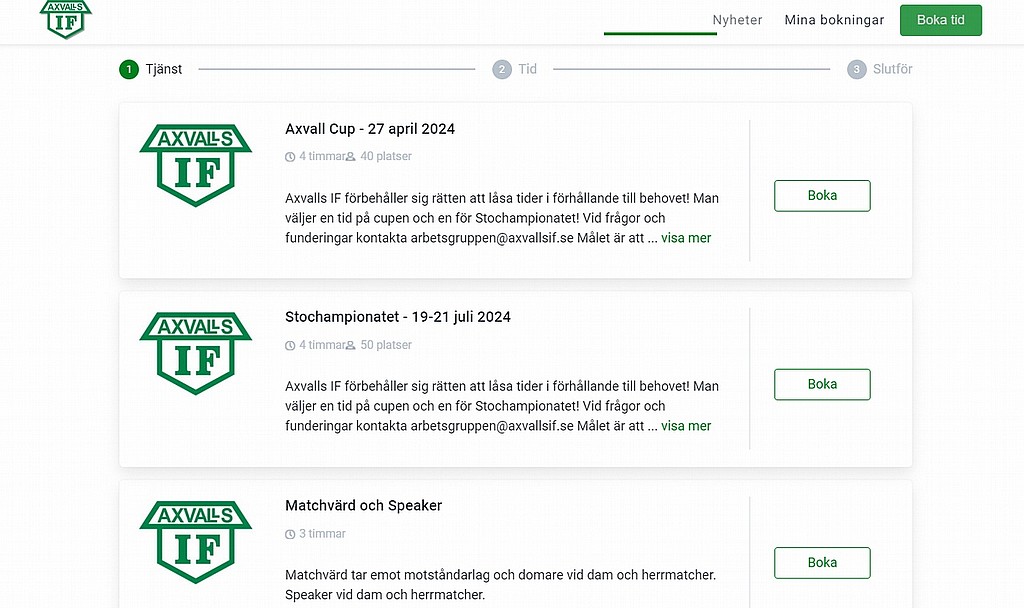The image size is (1024, 608).
Task: Select step 1 Tjänst circle
Action: [x=129, y=69]
